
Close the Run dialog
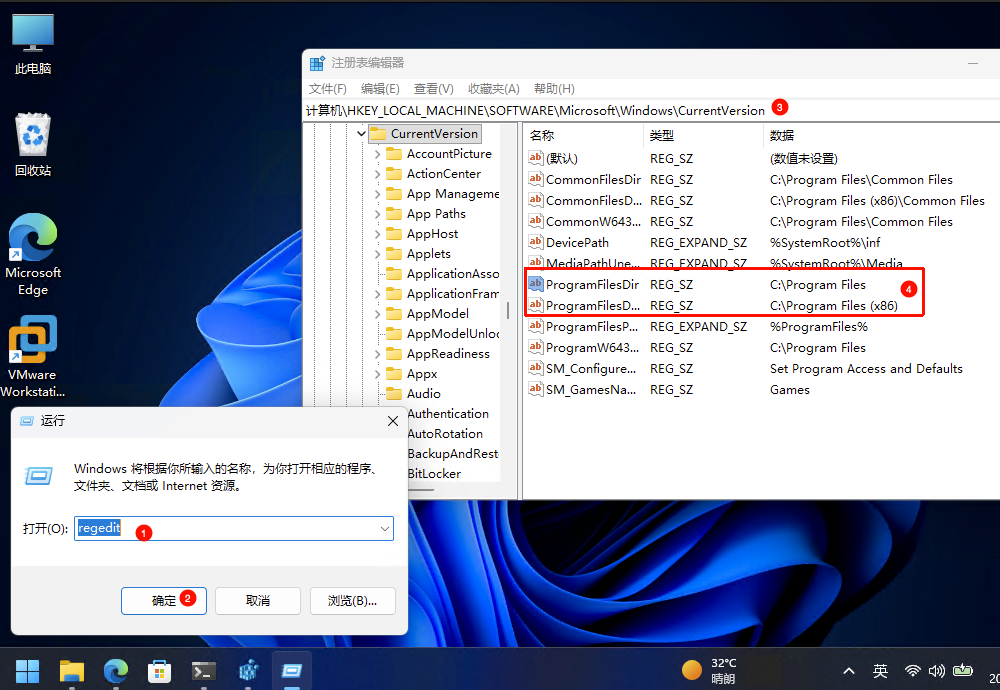[x=393, y=421]
